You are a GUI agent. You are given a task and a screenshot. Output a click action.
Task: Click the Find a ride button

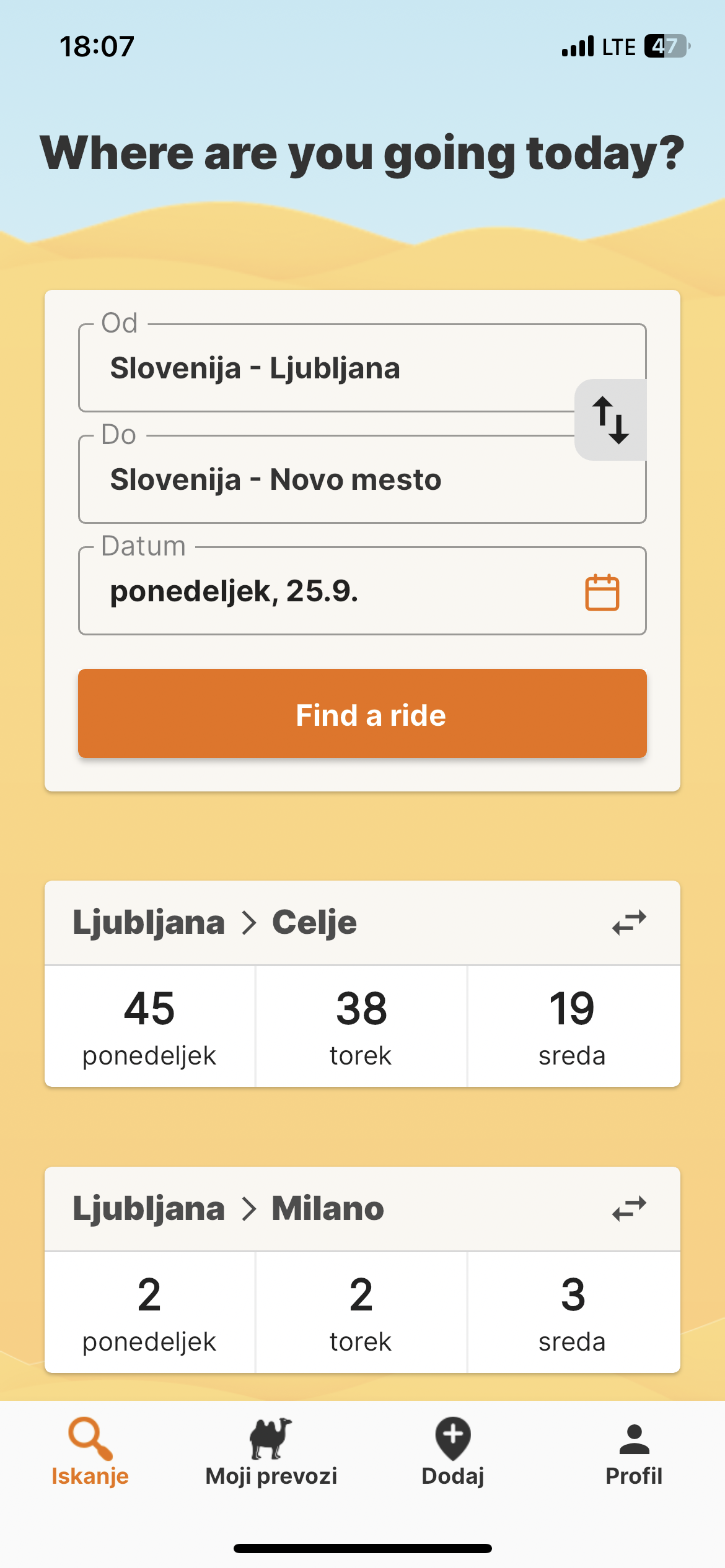coord(362,713)
